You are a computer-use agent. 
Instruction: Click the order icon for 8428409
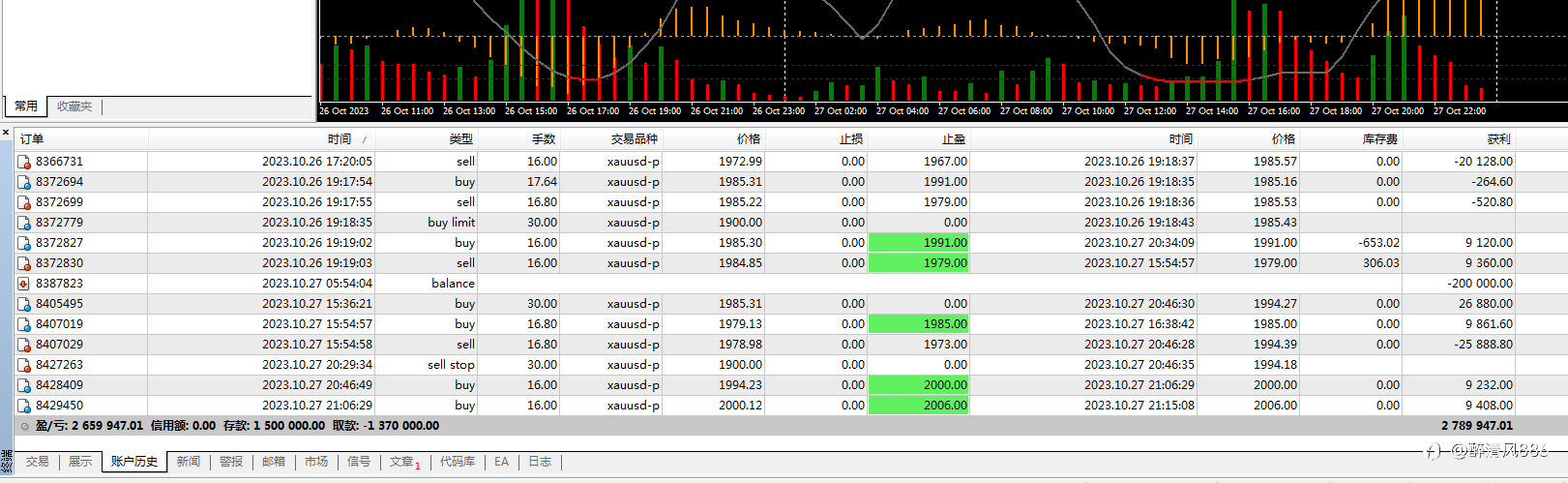[x=24, y=385]
